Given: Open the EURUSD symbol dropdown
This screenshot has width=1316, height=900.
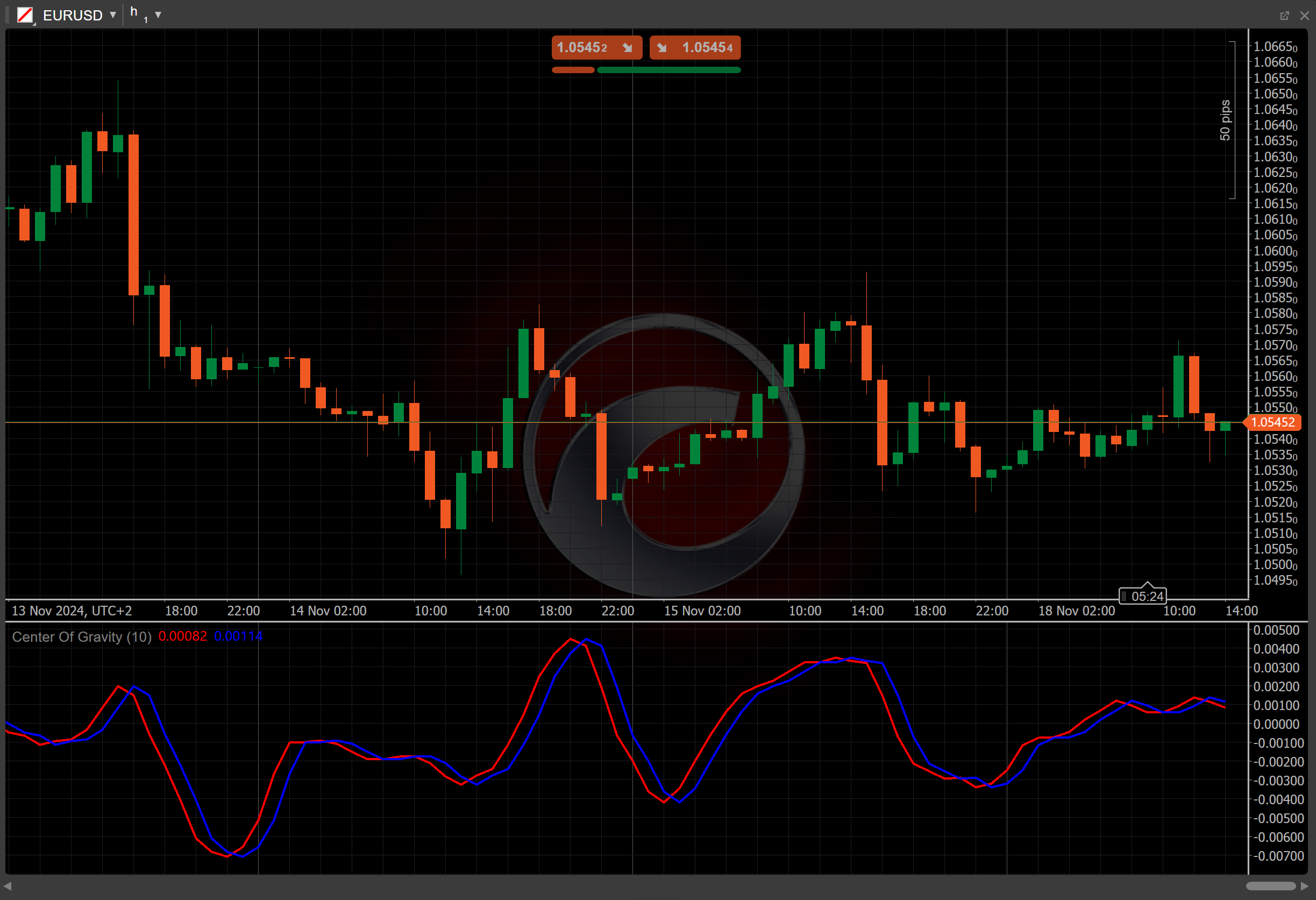Looking at the screenshot, I should (x=113, y=15).
